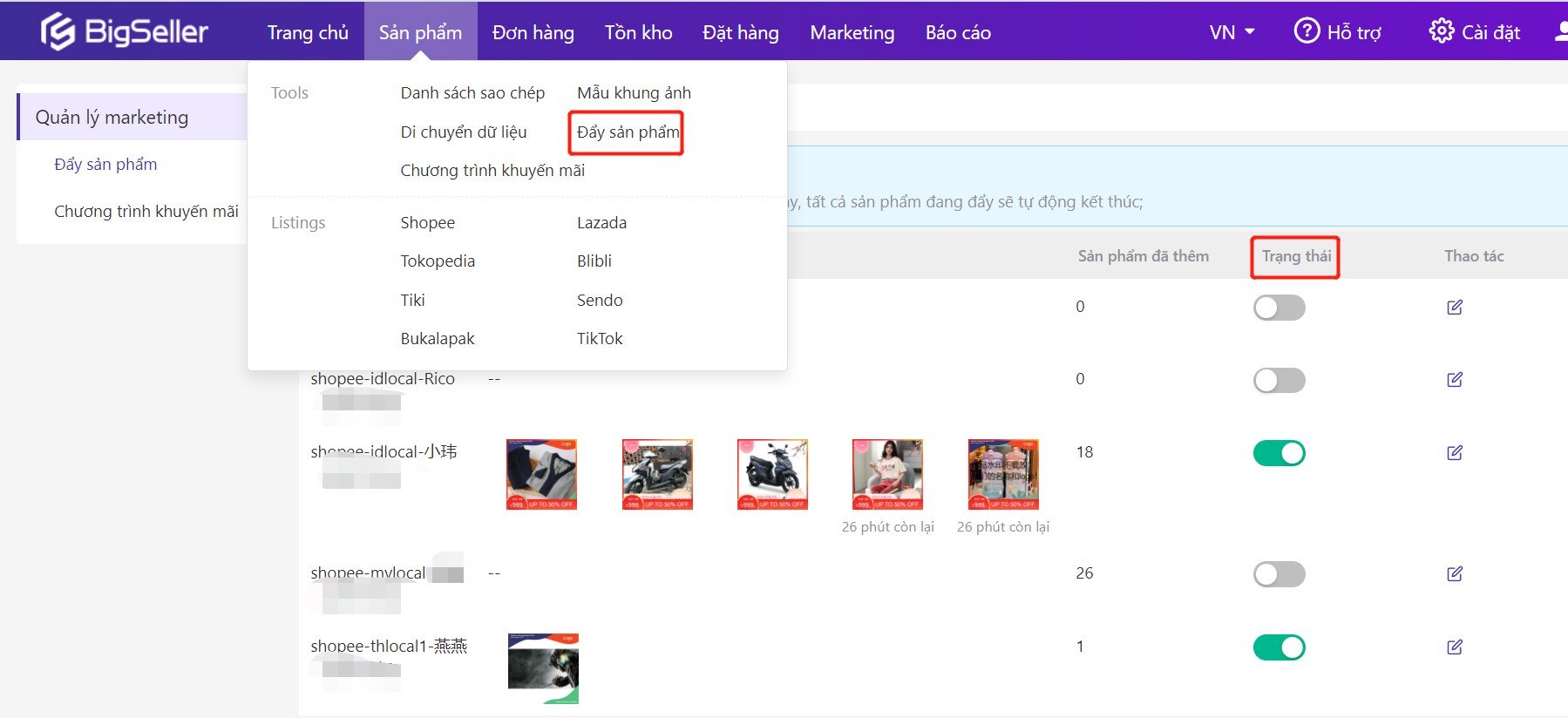Edit the shopee-idlocal-Rico row
1568x718 pixels.
pyautogui.click(x=1454, y=379)
